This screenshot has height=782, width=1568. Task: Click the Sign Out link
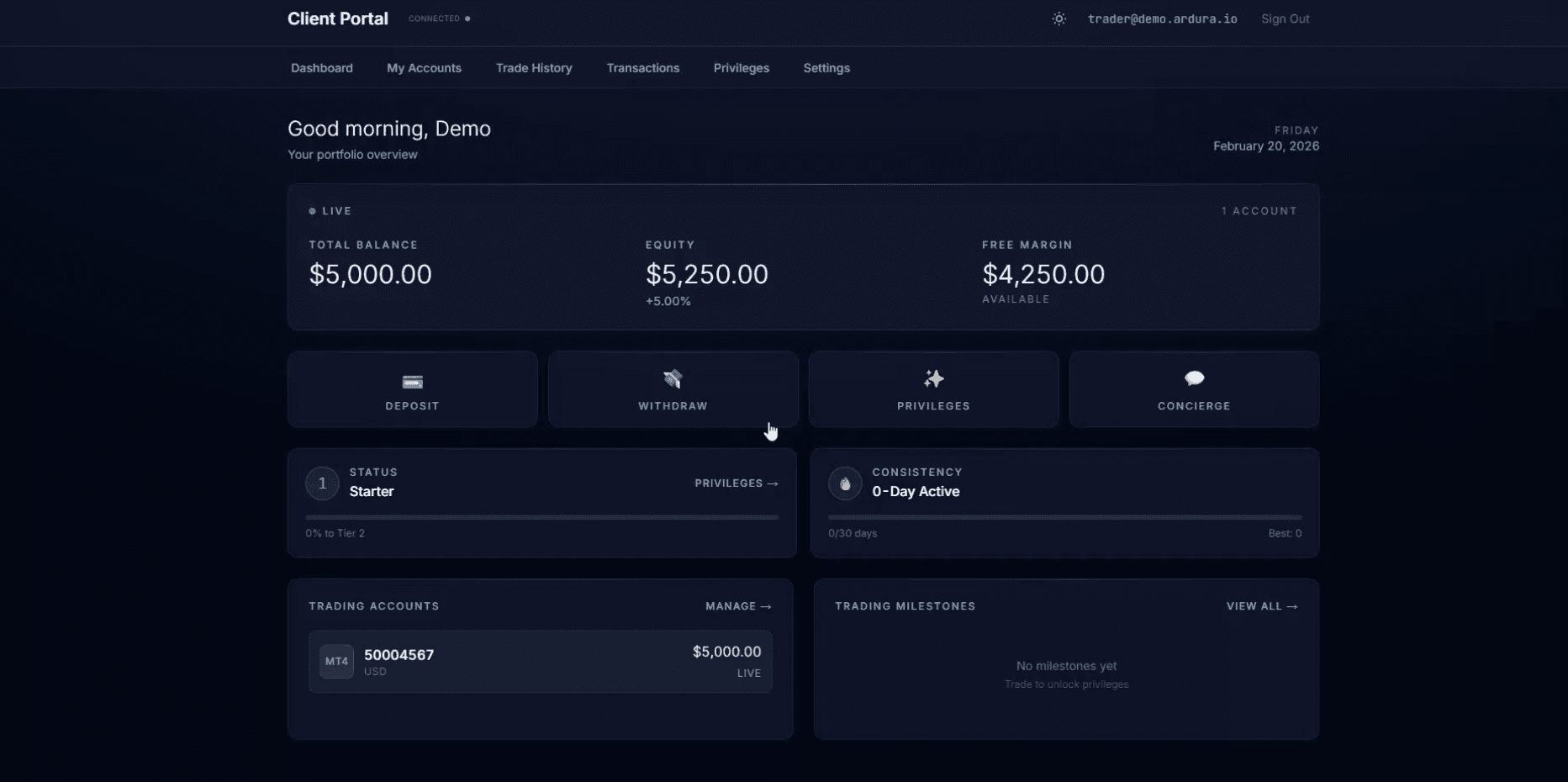[1286, 18]
